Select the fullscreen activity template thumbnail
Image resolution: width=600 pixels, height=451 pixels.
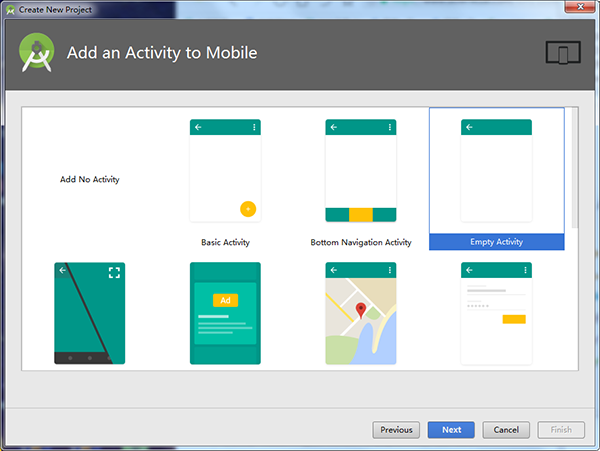tap(89, 313)
